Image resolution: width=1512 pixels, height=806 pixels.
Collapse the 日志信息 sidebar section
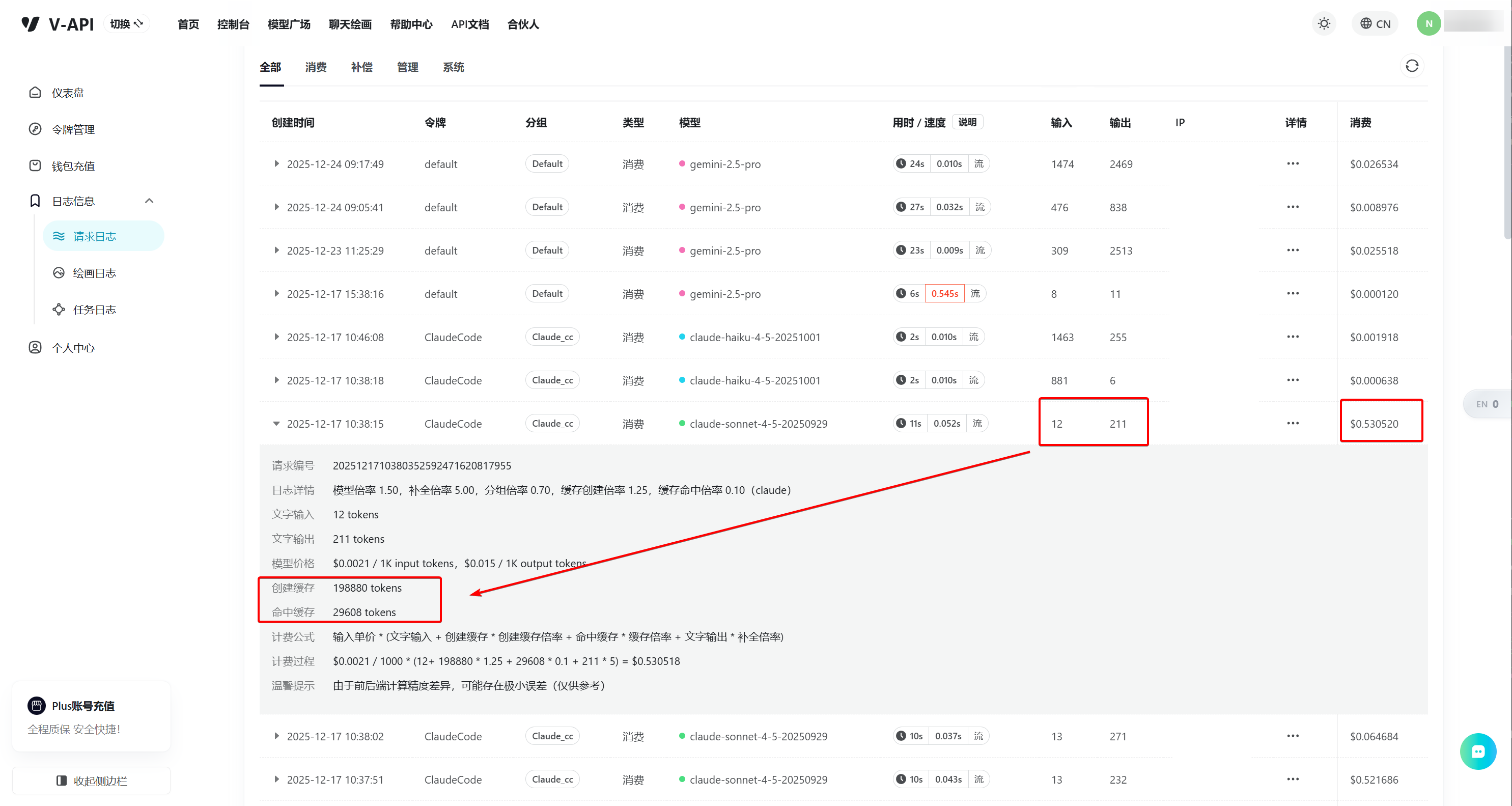tap(149, 201)
